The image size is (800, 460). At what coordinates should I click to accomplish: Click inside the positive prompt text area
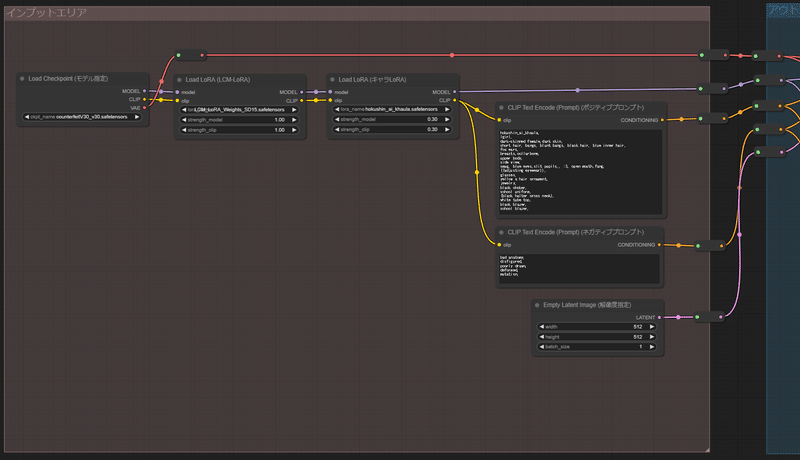(580, 172)
